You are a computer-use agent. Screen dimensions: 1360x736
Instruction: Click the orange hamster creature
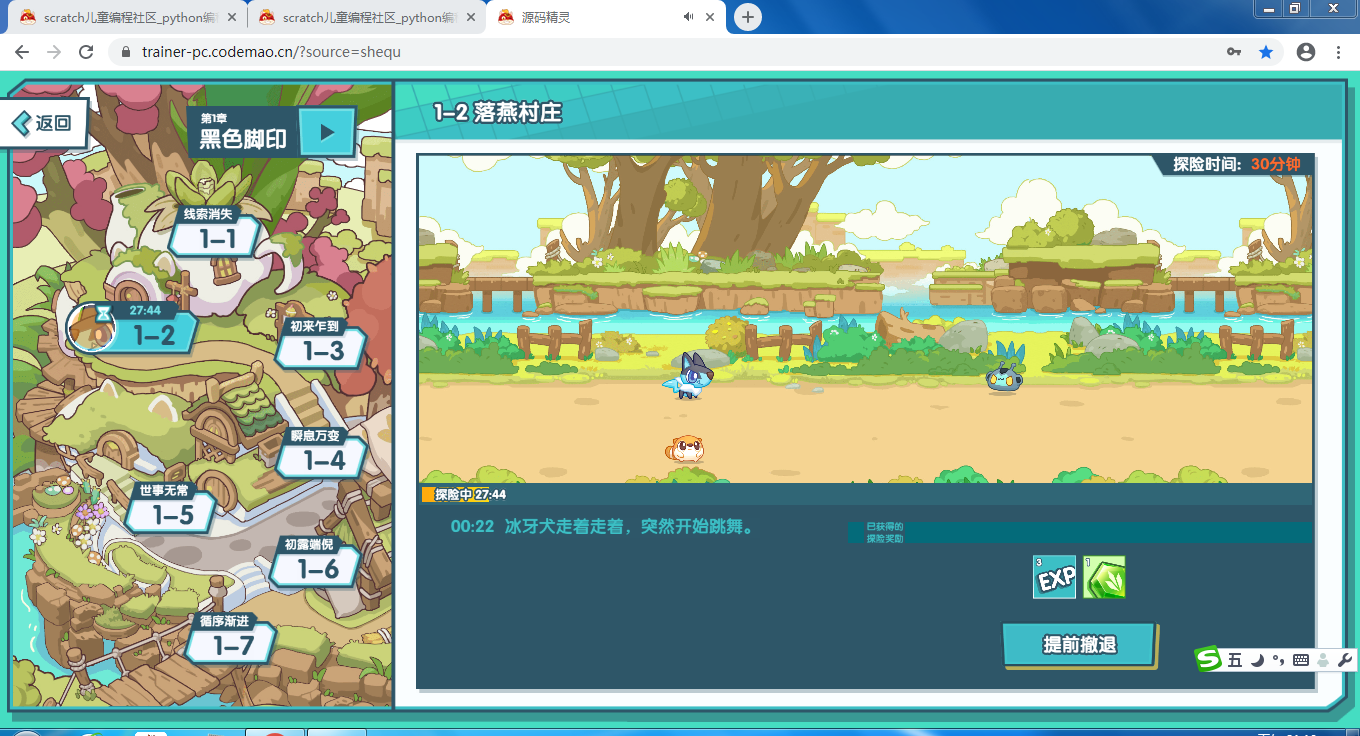[687, 448]
